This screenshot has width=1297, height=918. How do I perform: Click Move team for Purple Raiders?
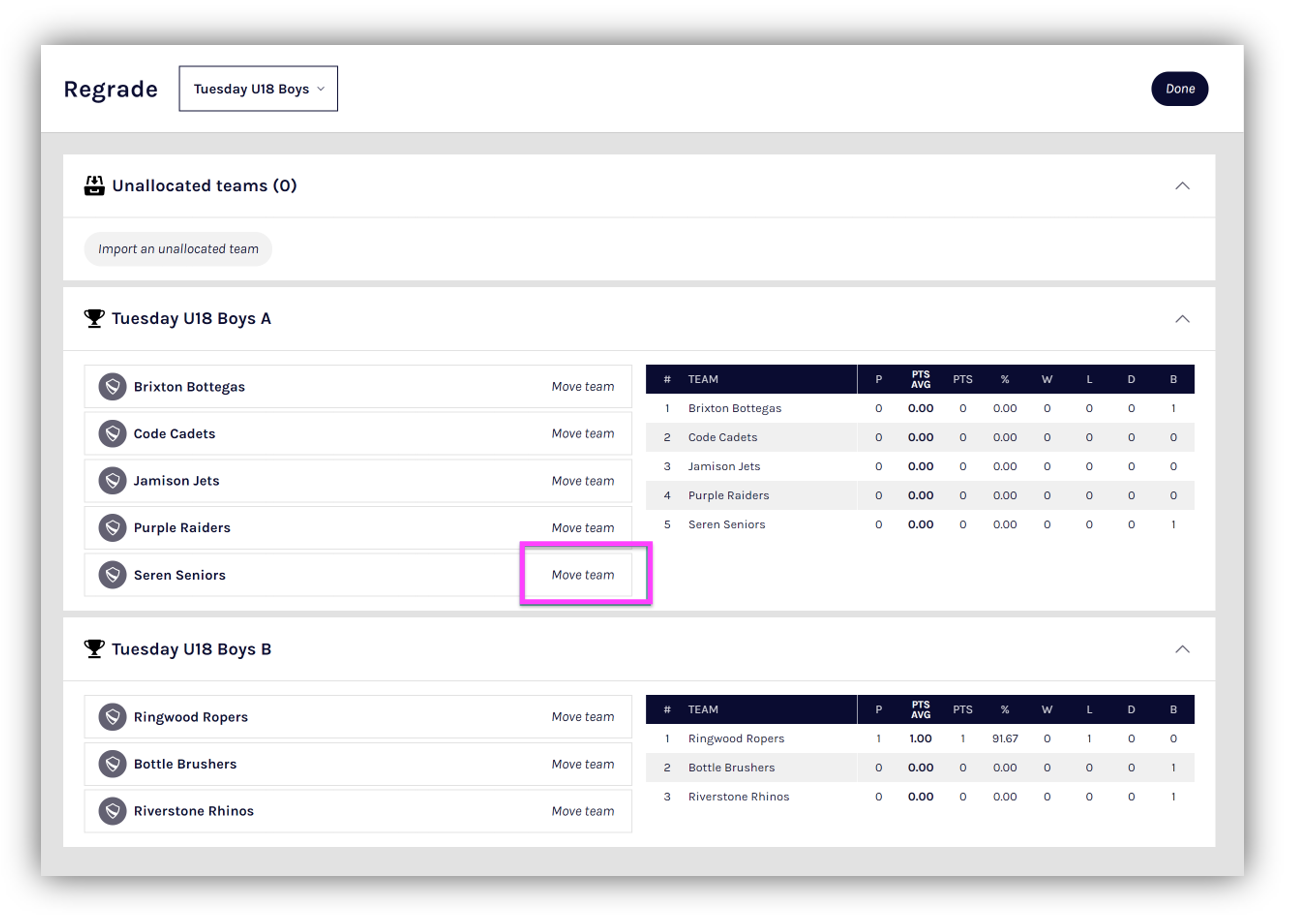(x=583, y=528)
